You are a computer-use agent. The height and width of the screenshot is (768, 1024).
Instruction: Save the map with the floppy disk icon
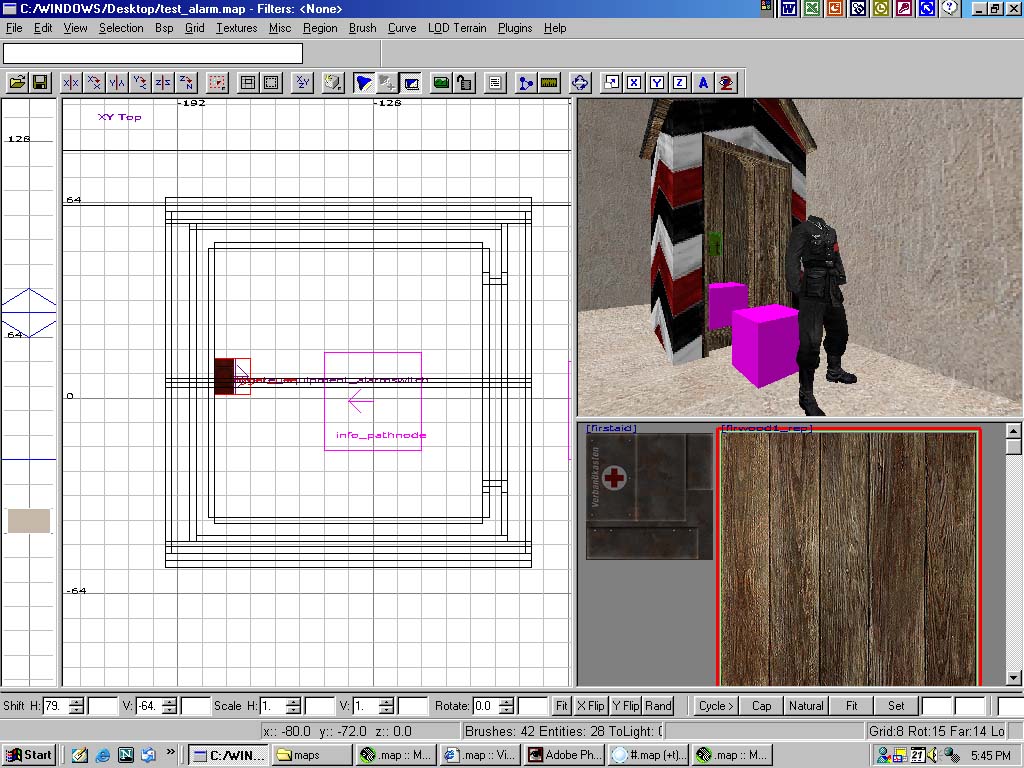(x=40, y=83)
